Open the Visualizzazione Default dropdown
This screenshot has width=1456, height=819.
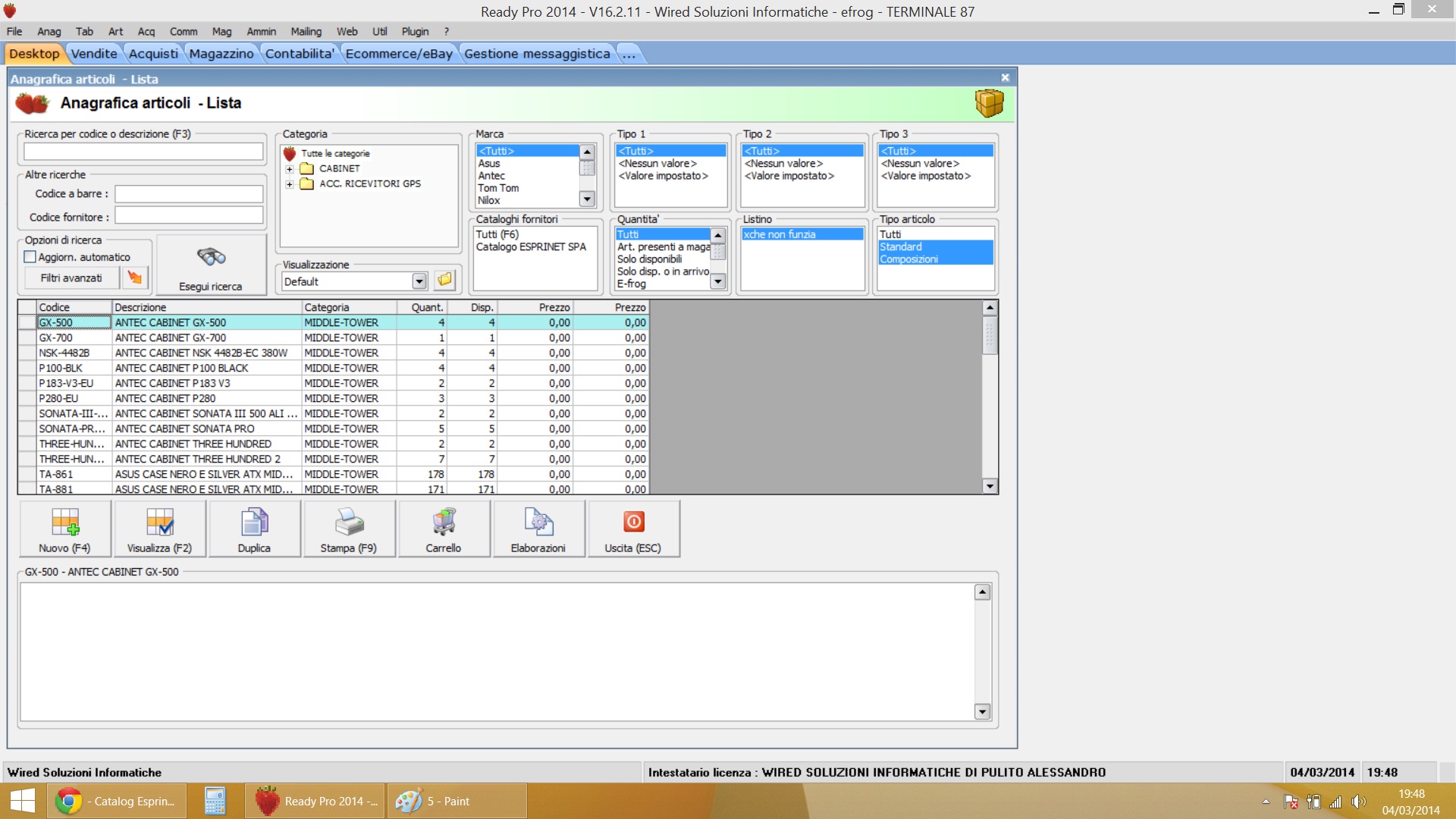point(419,281)
